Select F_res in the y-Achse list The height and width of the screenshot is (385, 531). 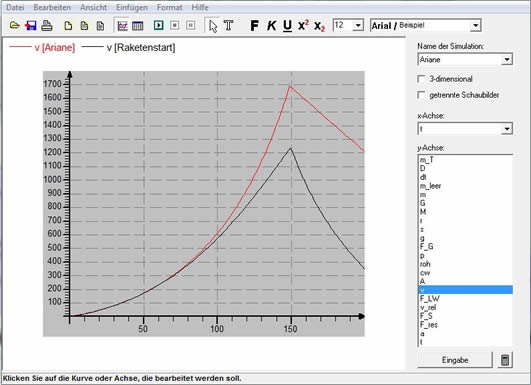pos(465,325)
